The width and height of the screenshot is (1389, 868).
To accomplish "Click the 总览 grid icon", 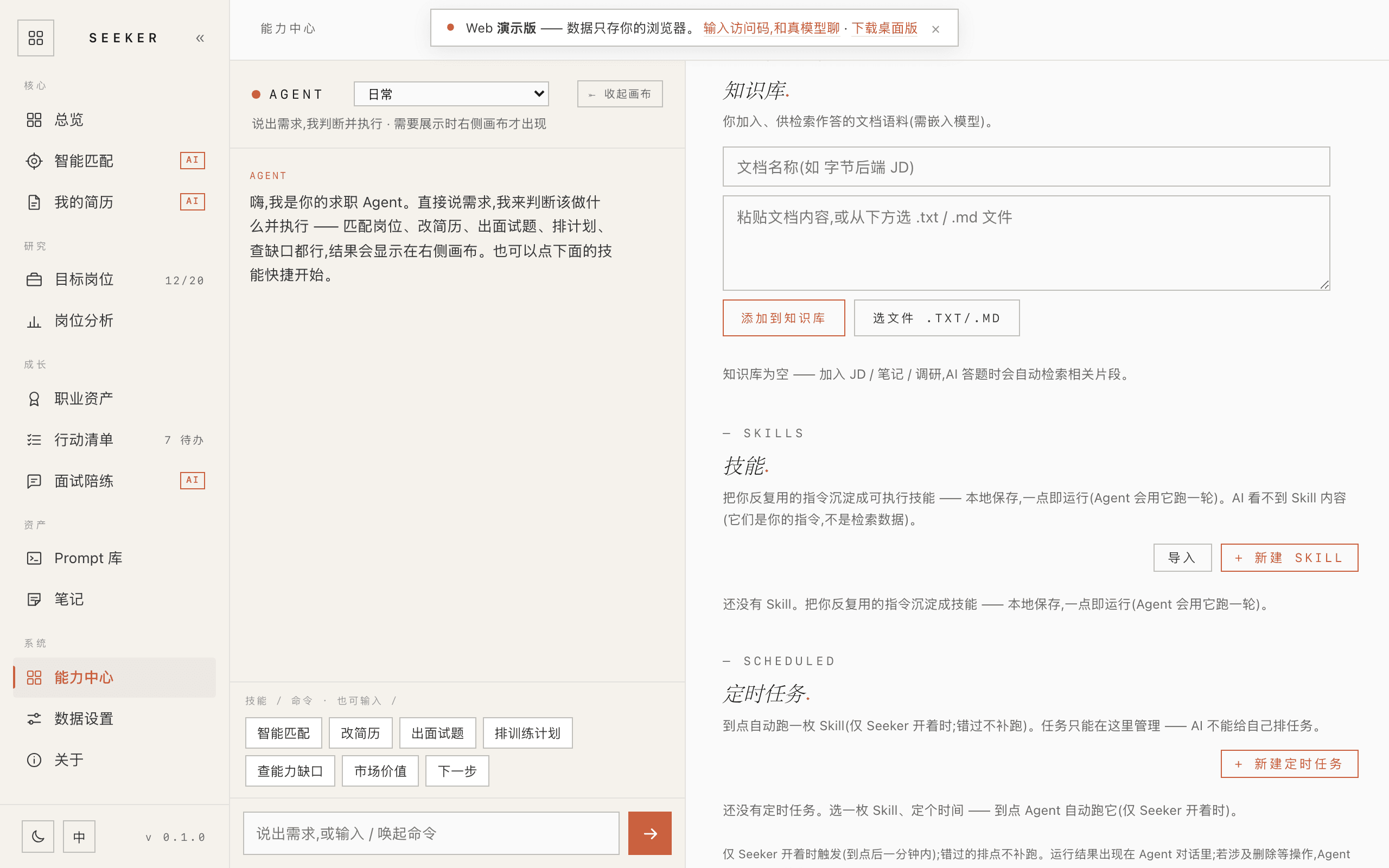I will pos(34,120).
